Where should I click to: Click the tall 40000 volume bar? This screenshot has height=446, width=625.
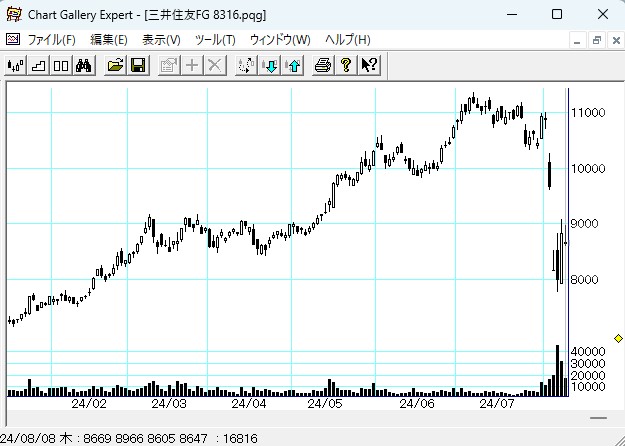pos(558,370)
